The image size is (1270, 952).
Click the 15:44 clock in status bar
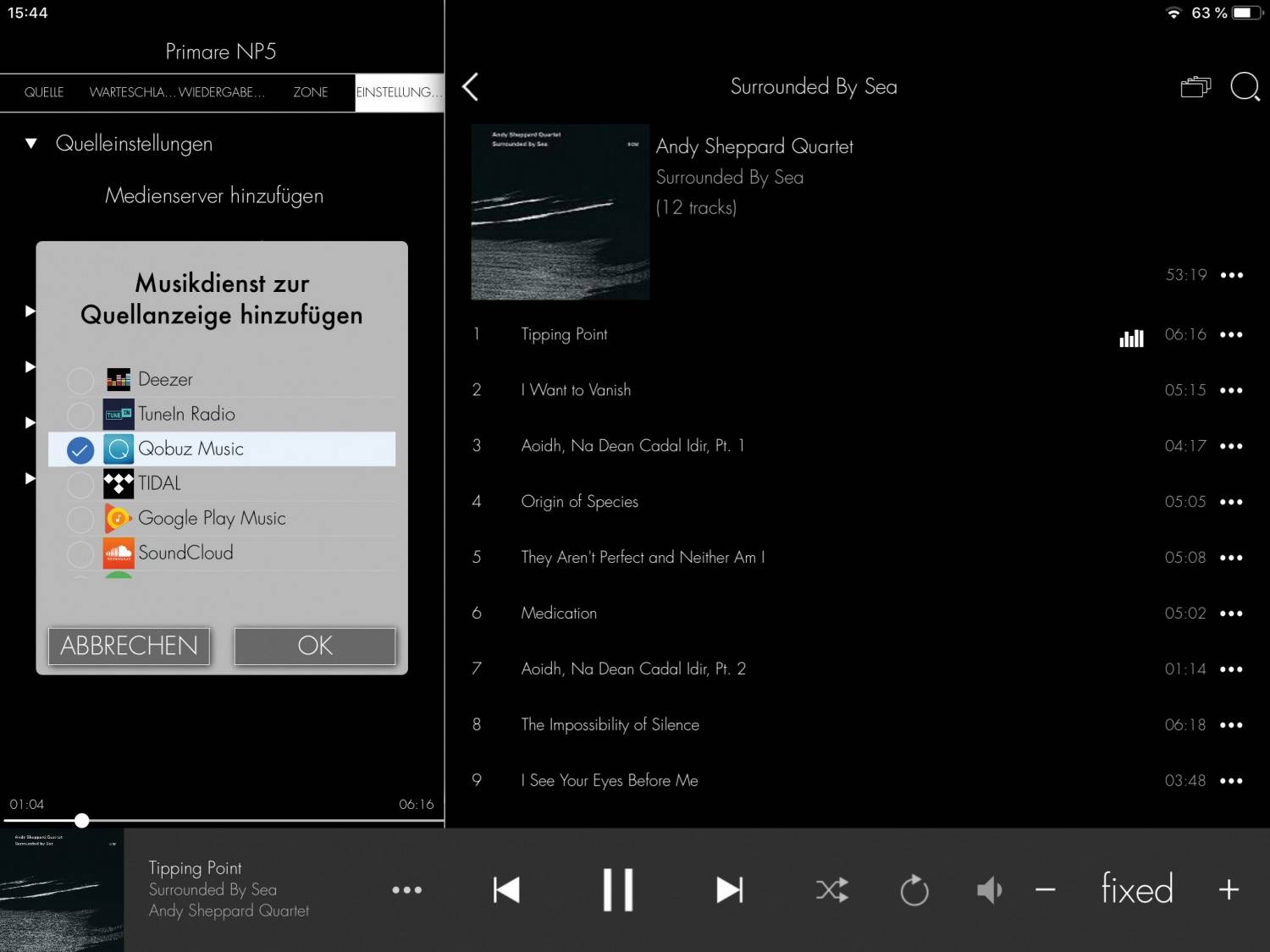coord(28,13)
